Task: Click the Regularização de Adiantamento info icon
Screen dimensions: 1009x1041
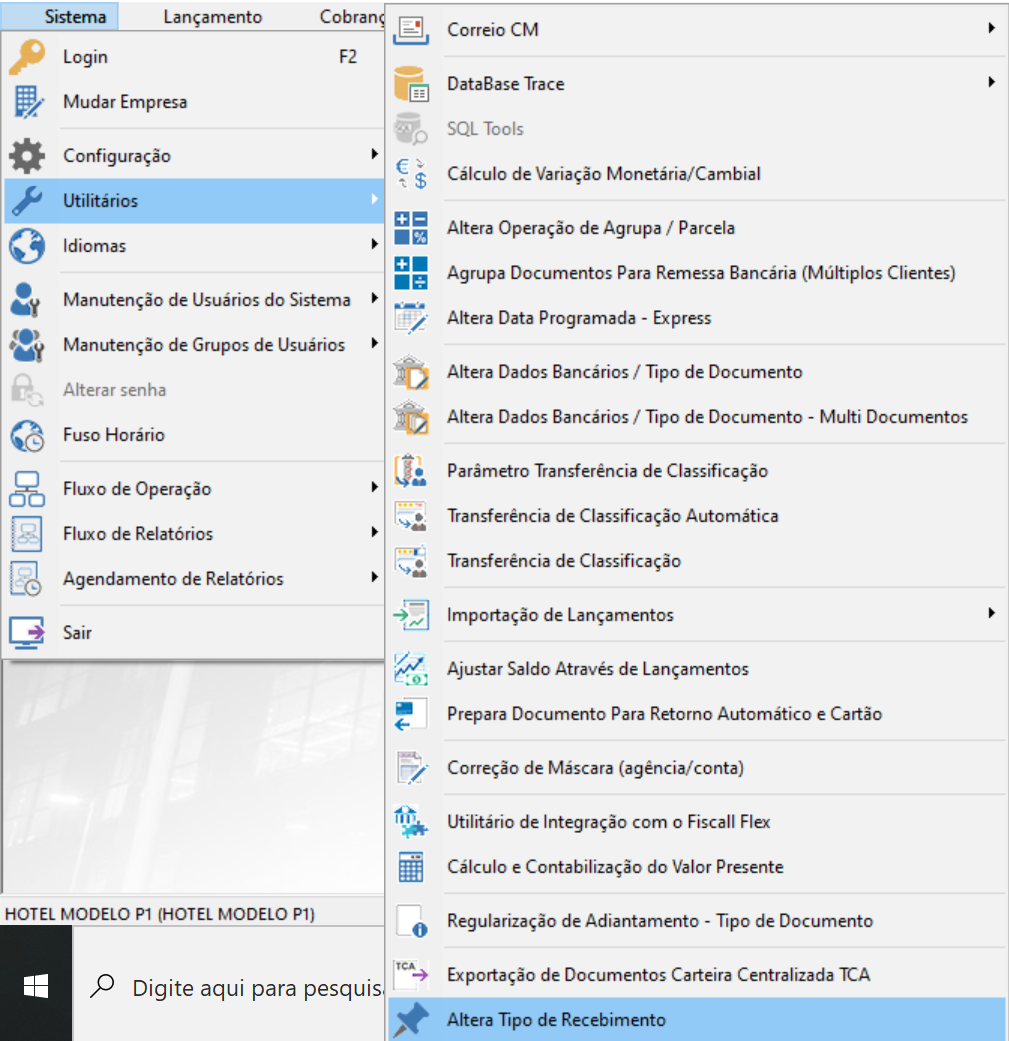Action: pyautogui.click(x=411, y=921)
